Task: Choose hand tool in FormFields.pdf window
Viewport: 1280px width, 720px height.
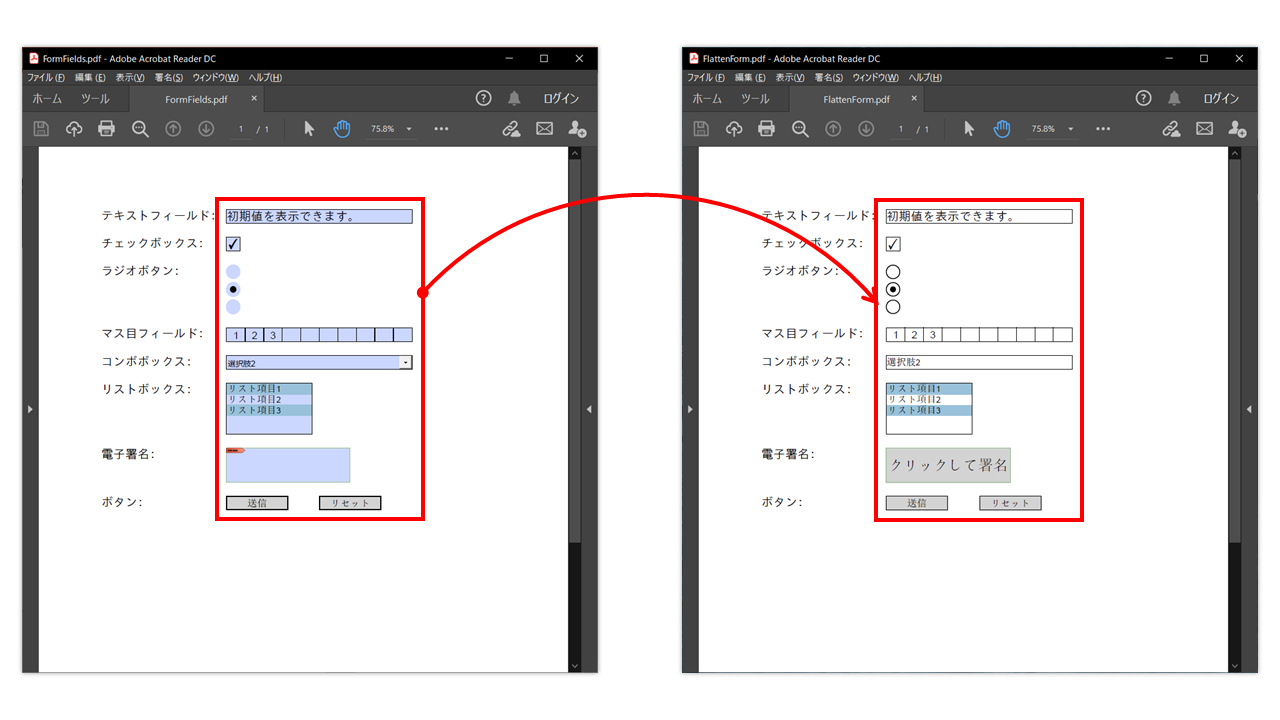Action: pos(342,129)
